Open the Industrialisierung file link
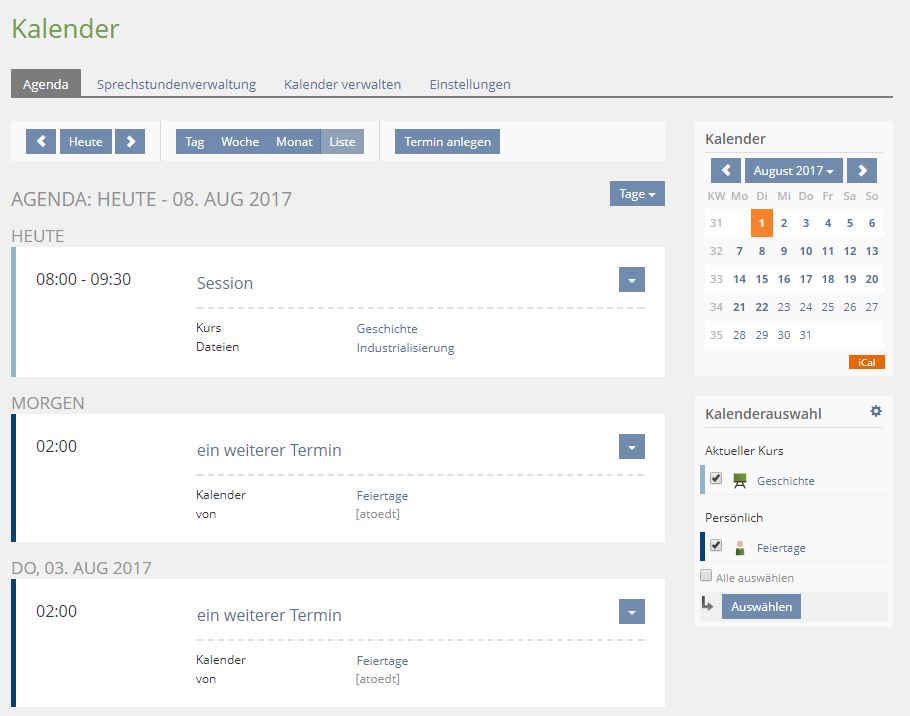Viewport: 910px width, 716px height. pyautogui.click(x=405, y=348)
